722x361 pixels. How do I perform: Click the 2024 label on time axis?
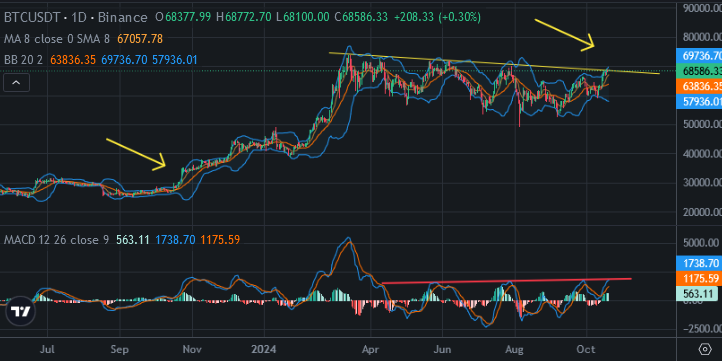coord(264,349)
